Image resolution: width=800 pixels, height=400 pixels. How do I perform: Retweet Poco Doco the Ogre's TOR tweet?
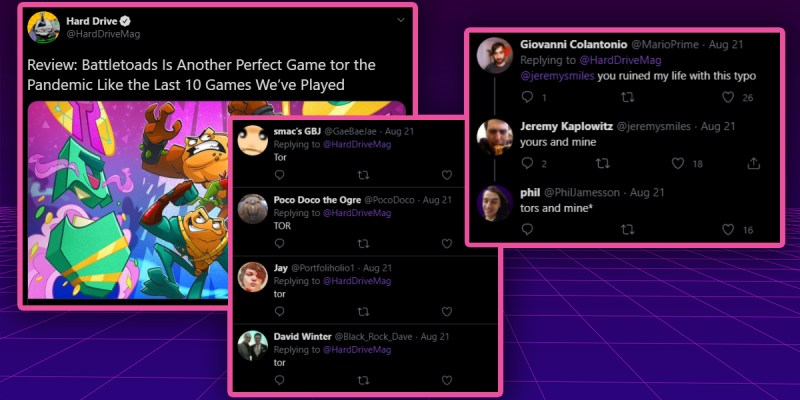[363, 243]
